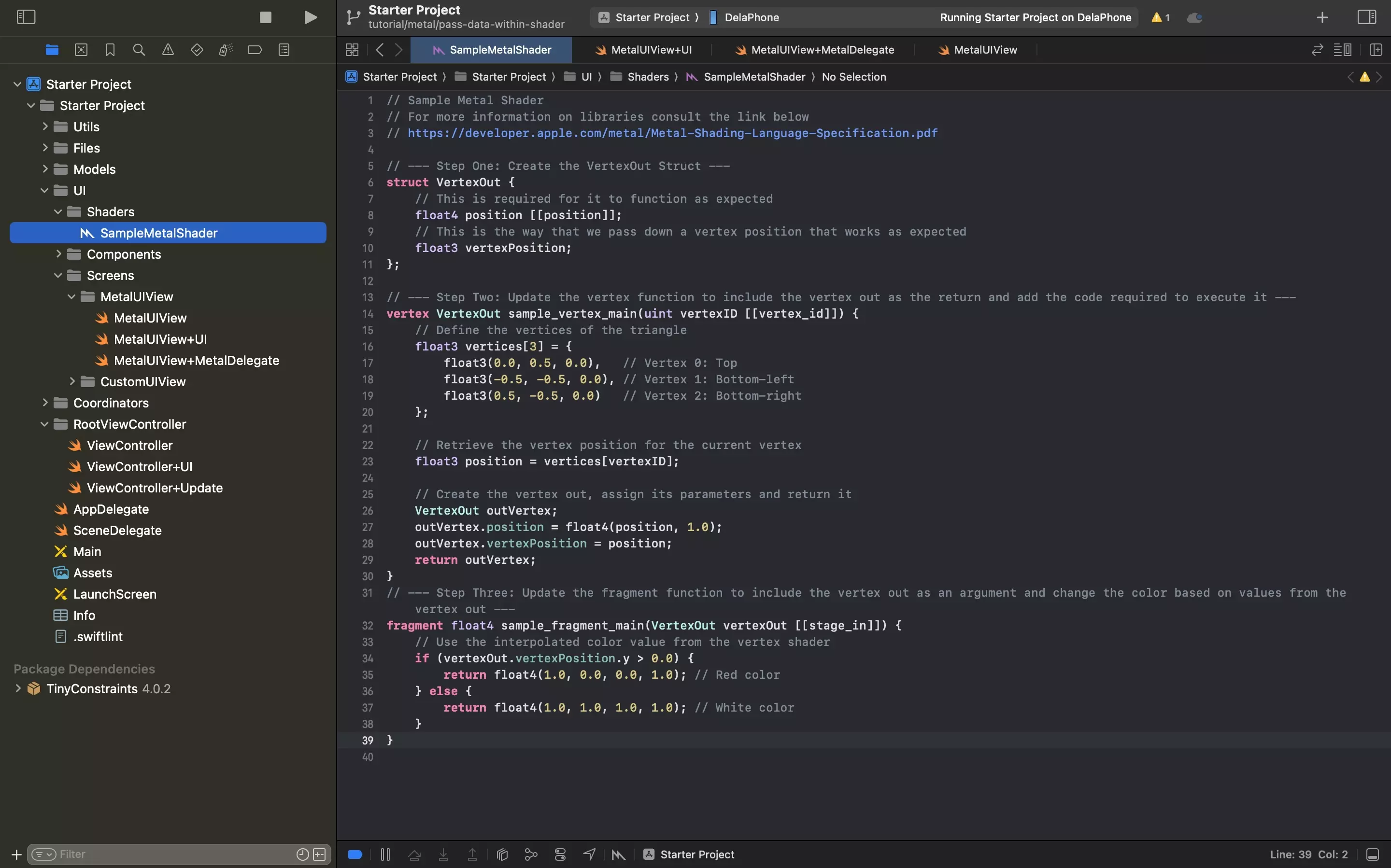Expand the Coordinators folder

44,403
